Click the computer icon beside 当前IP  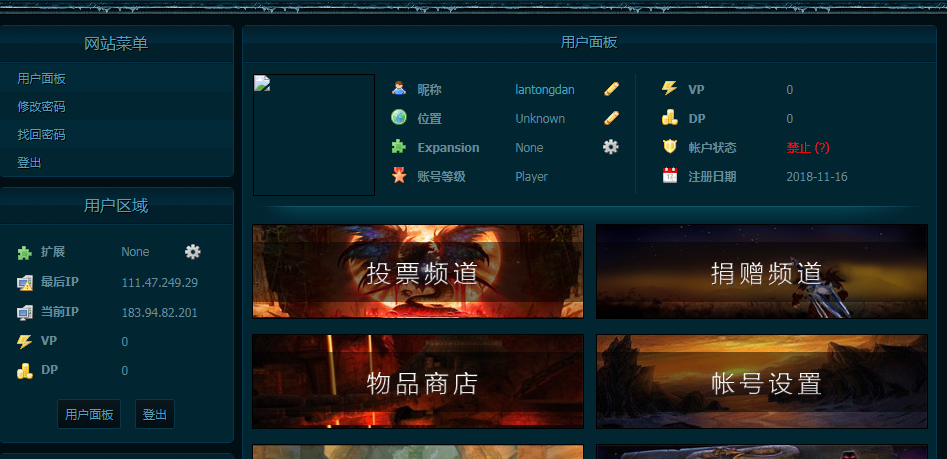pos(25,312)
